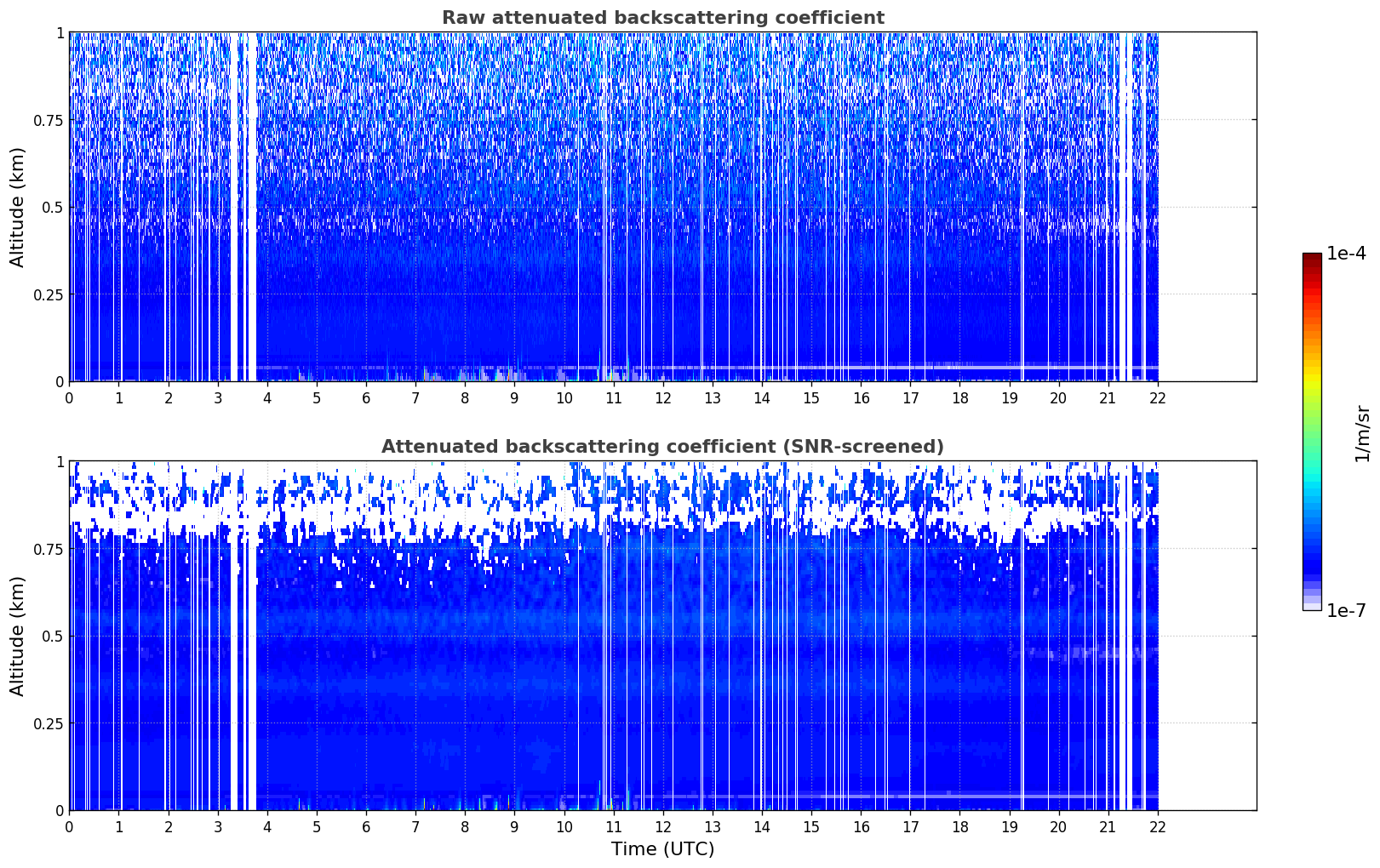The image size is (1380, 868).
Task: Click the '0.5' altitude tick on the bottom plot
Action: click(x=53, y=637)
